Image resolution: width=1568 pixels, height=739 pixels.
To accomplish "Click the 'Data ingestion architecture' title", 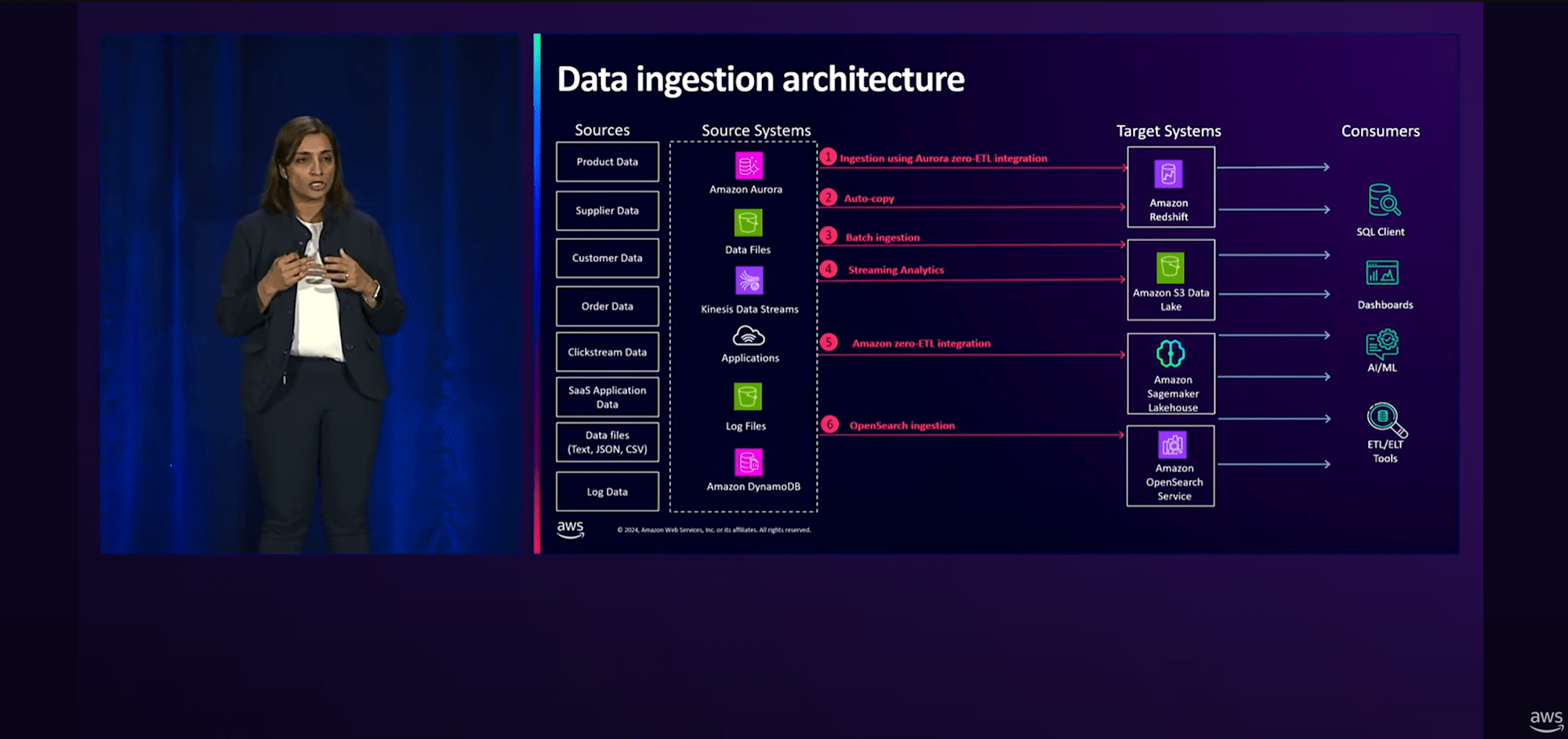I will (x=760, y=79).
